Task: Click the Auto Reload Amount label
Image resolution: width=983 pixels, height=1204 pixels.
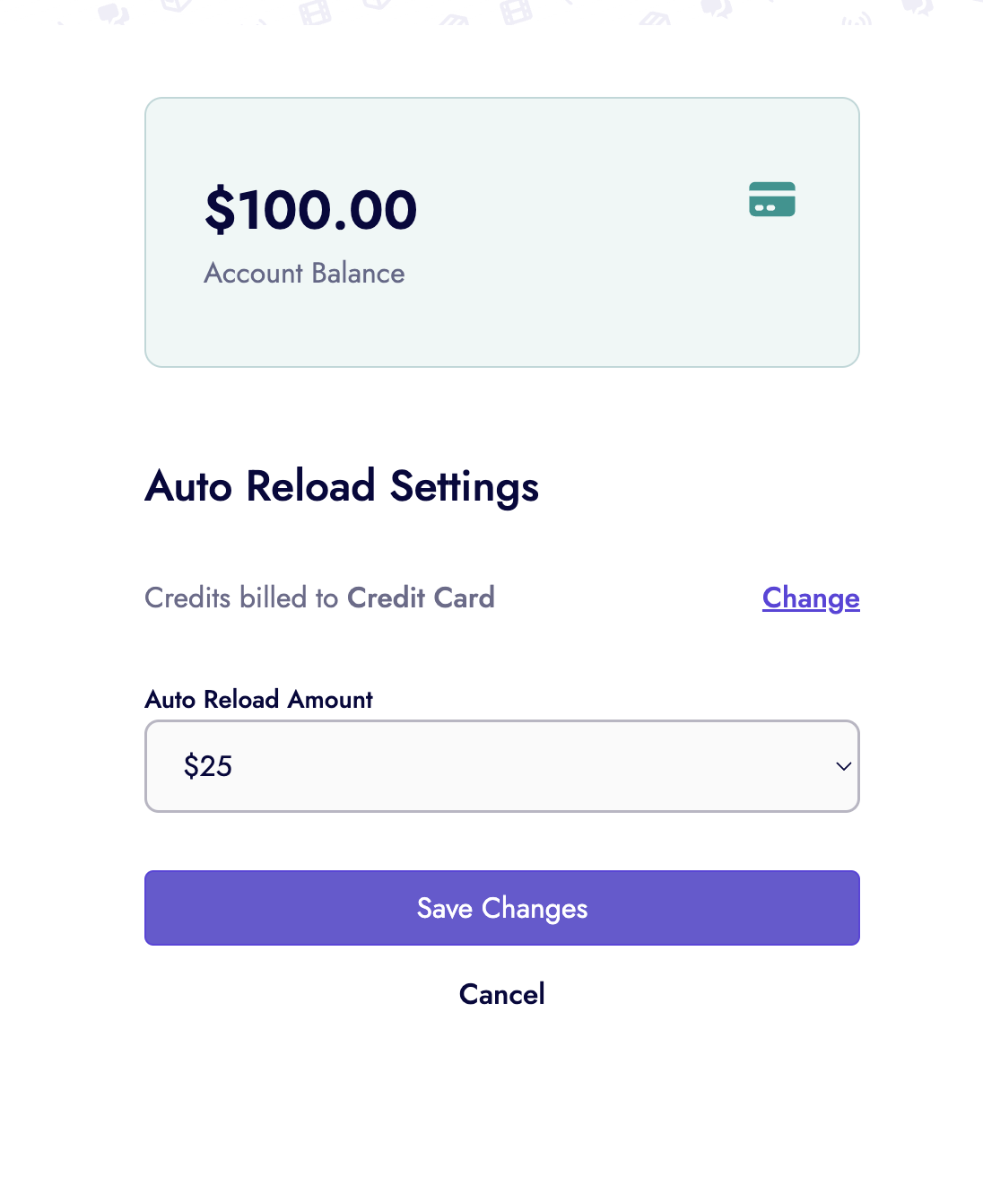Action: coord(258,700)
